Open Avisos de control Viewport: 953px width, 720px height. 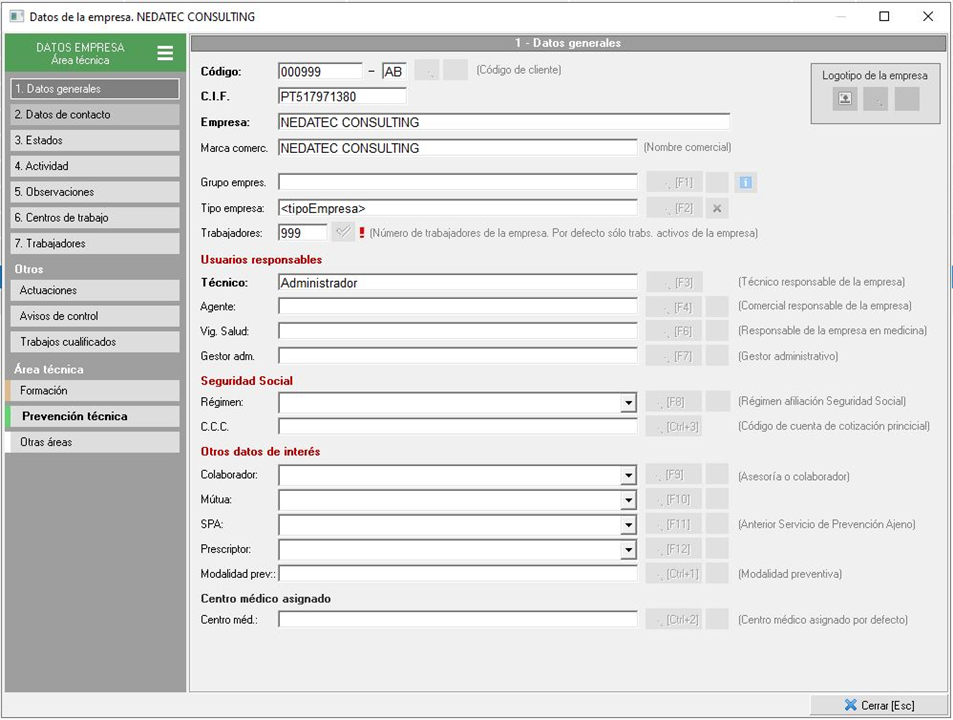point(93,316)
